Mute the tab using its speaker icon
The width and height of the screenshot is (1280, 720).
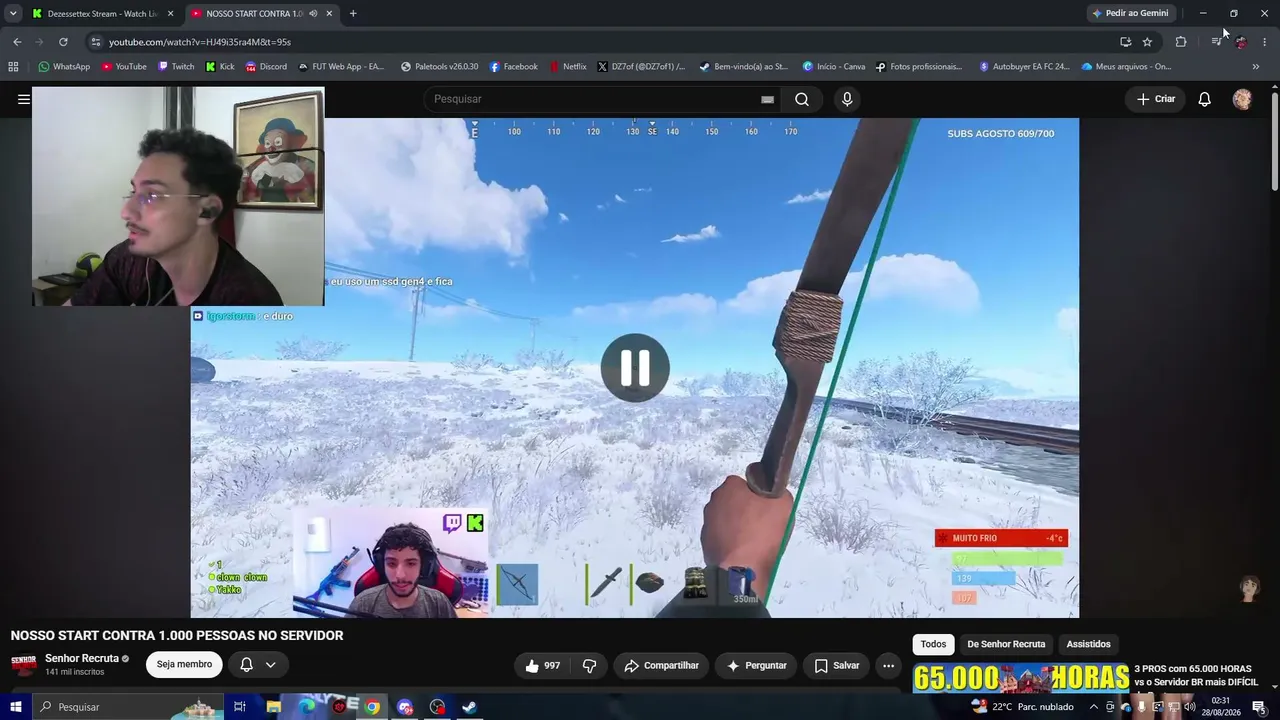pyautogui.click(x=313, y=13)
